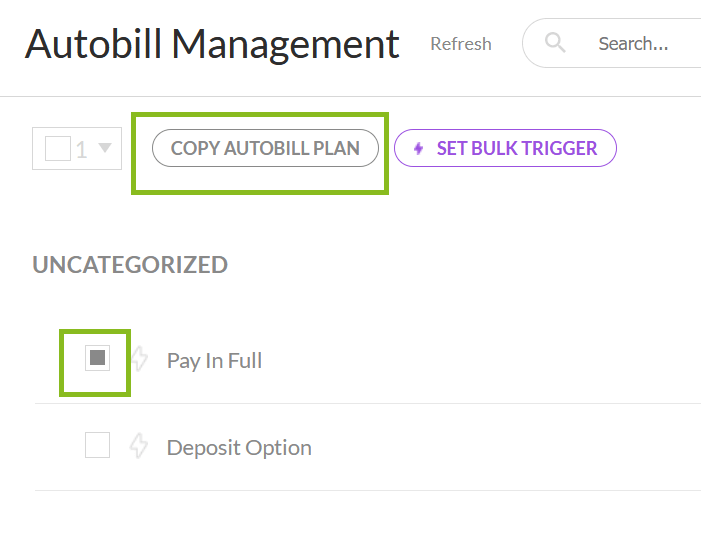Click the magnifier icon in search bar
The width and height of the screenshot is (701, 541).
pos(555,43)
